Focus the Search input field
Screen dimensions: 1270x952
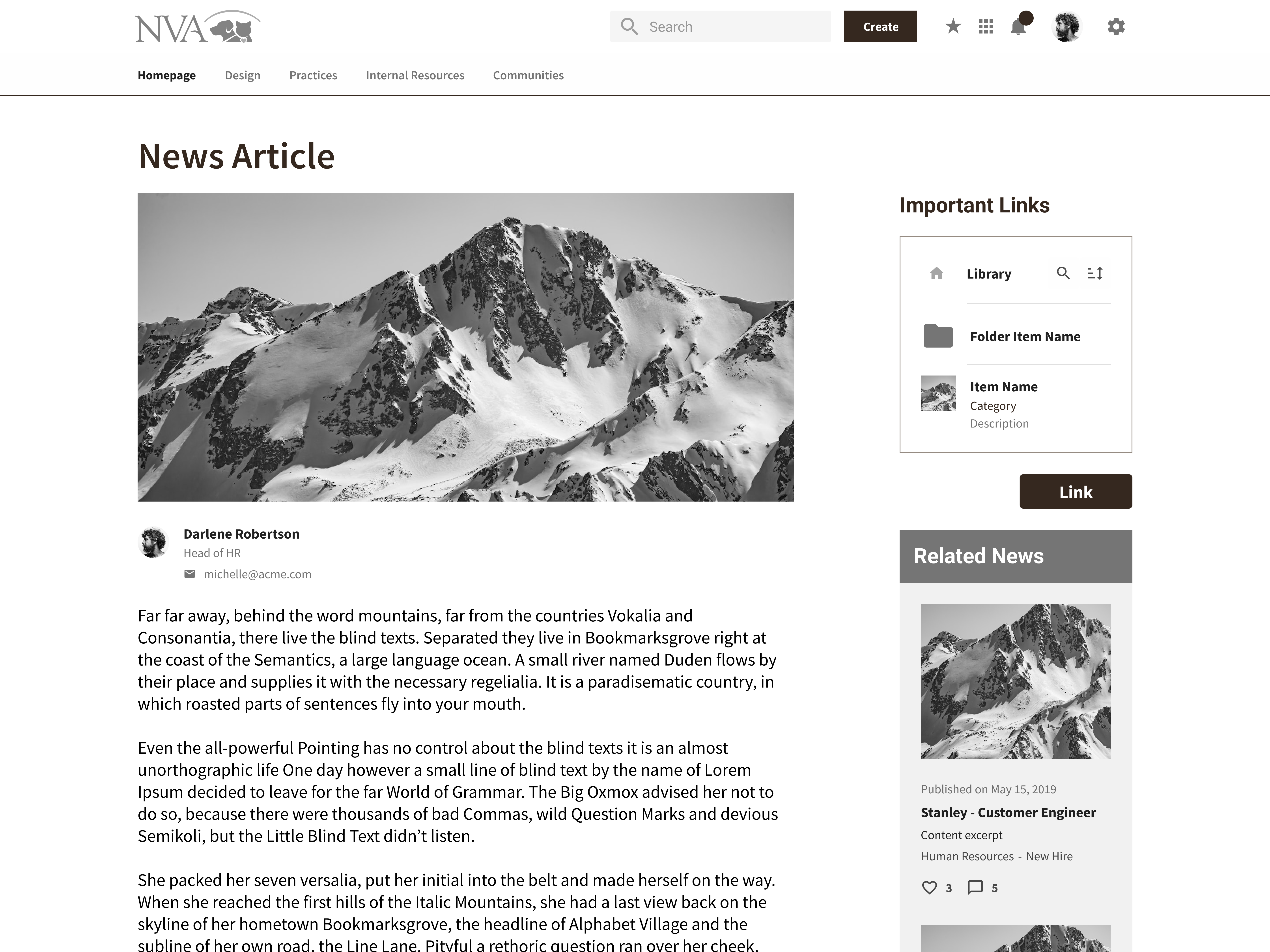tap(720, 26)
